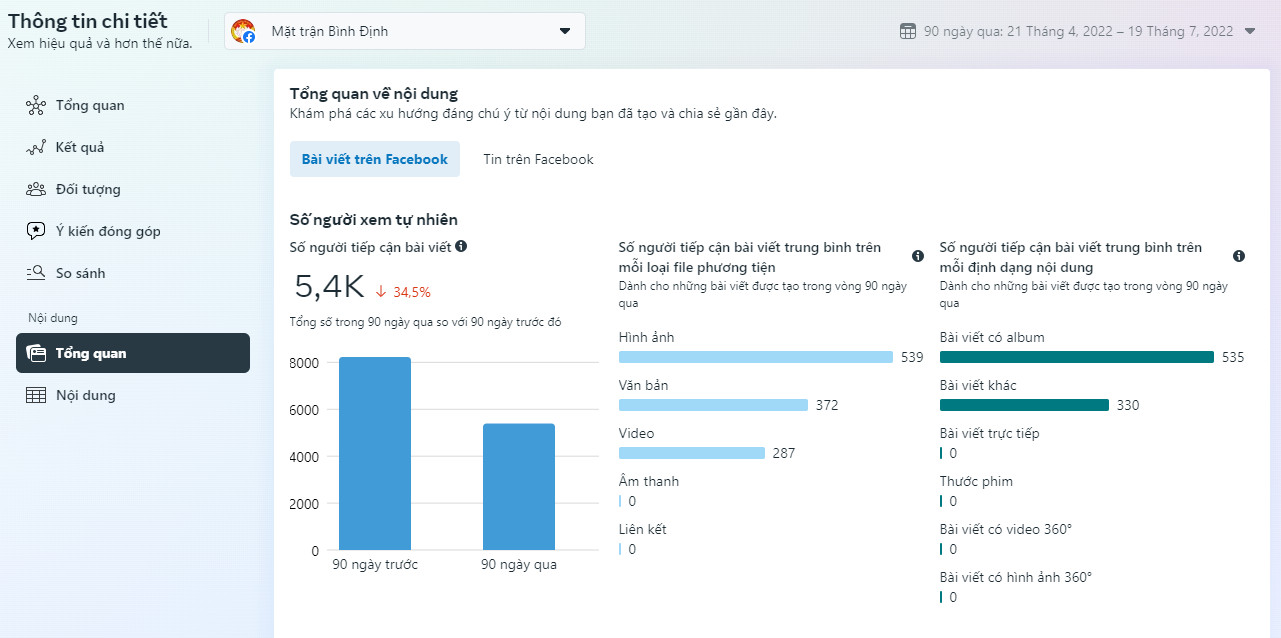Click the Thông tin chi tiết heading
This screenshot has width=1281, height=638.
tap(88, 21)
